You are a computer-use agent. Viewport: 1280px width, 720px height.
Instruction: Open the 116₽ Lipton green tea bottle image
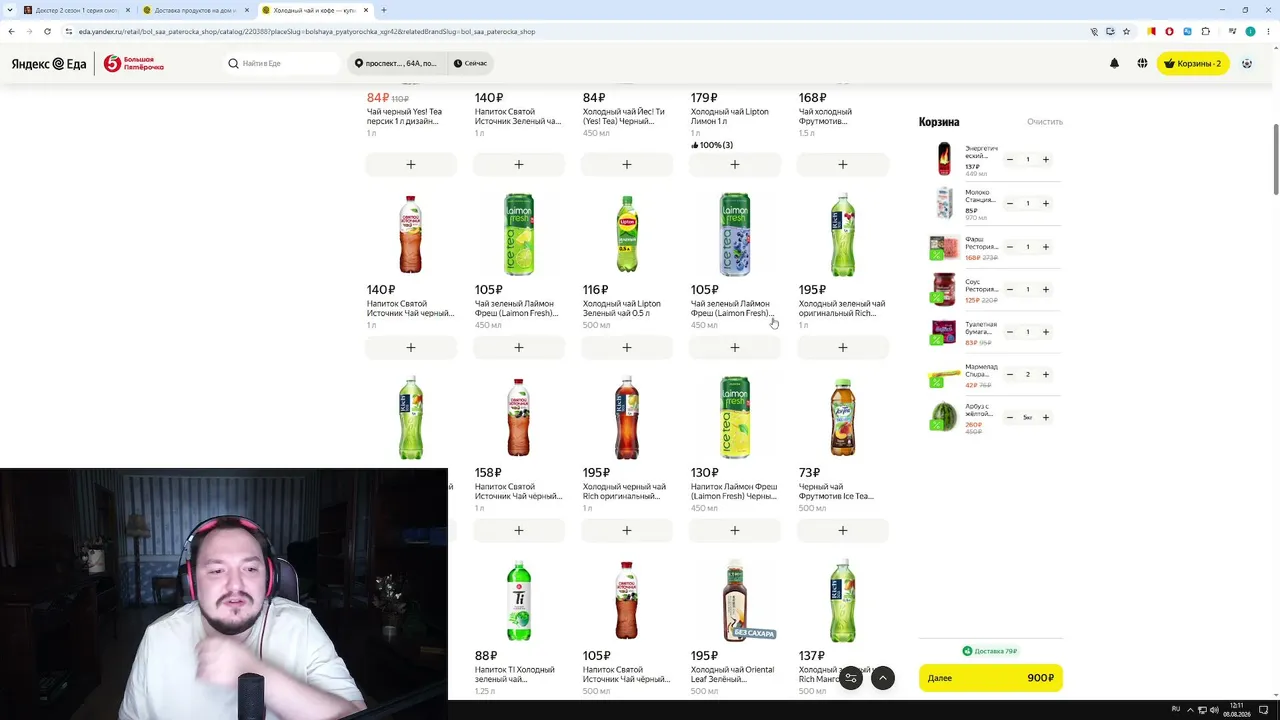[x=627, y=234]
